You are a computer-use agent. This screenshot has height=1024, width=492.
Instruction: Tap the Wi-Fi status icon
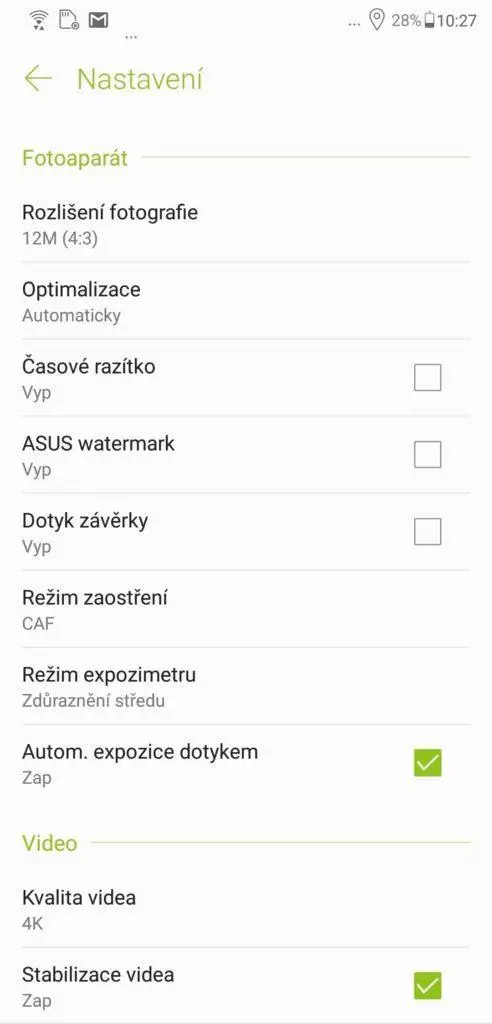point(39,20)
